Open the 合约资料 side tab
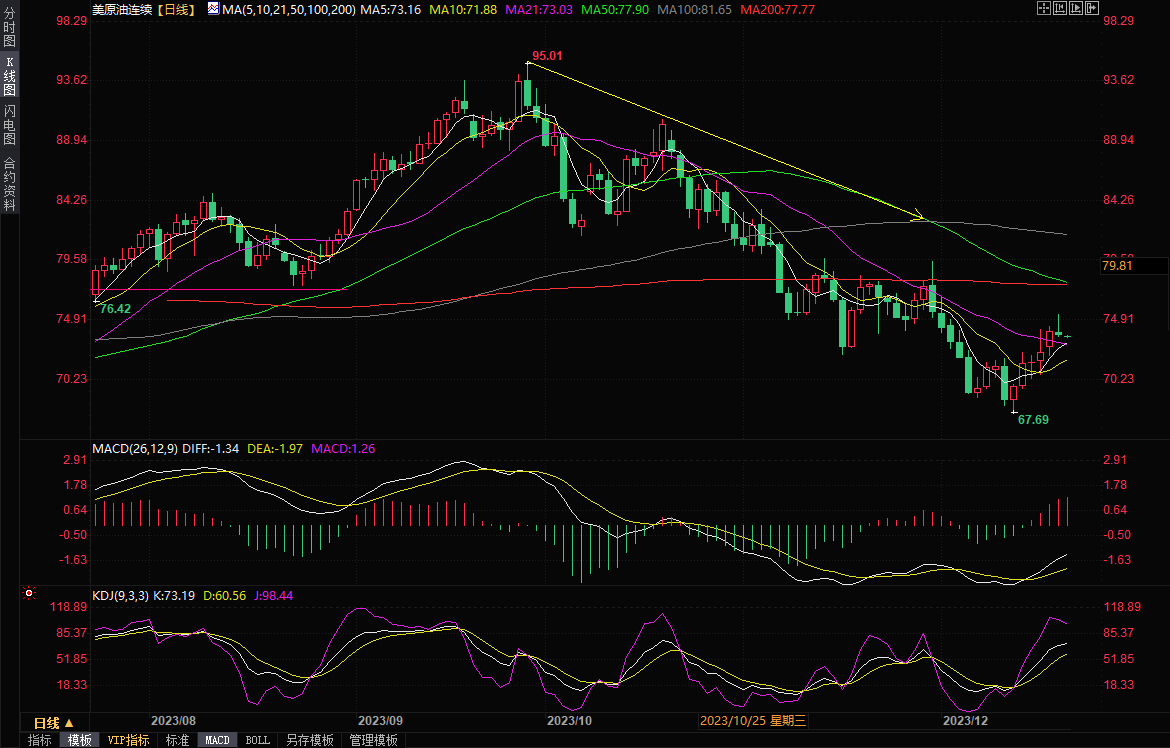Image resolution: width=1170 pixels, height=748 pixels. tap(9, 183)
